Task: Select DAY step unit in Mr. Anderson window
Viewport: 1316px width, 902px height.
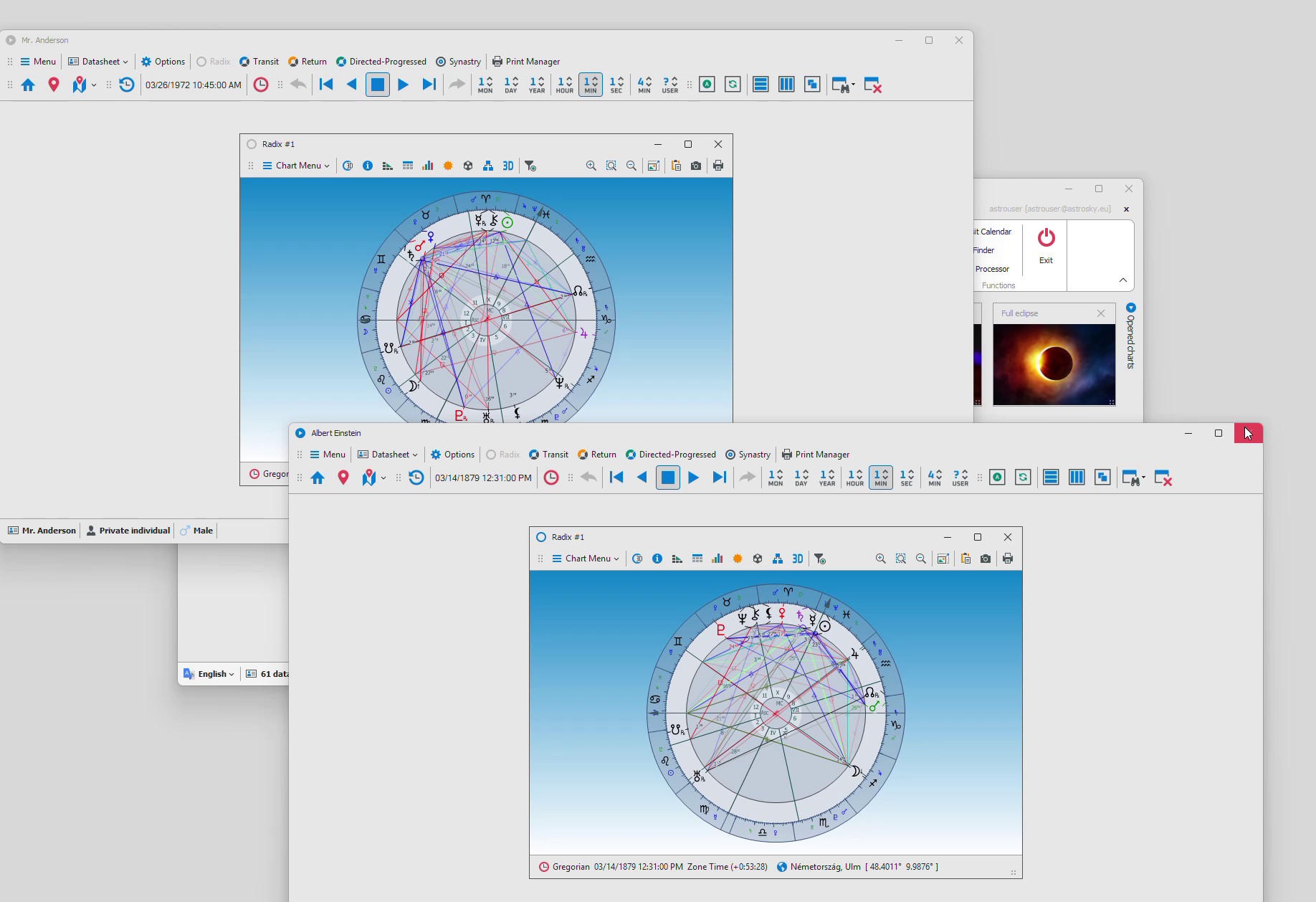Action: (x=511, y=85)
